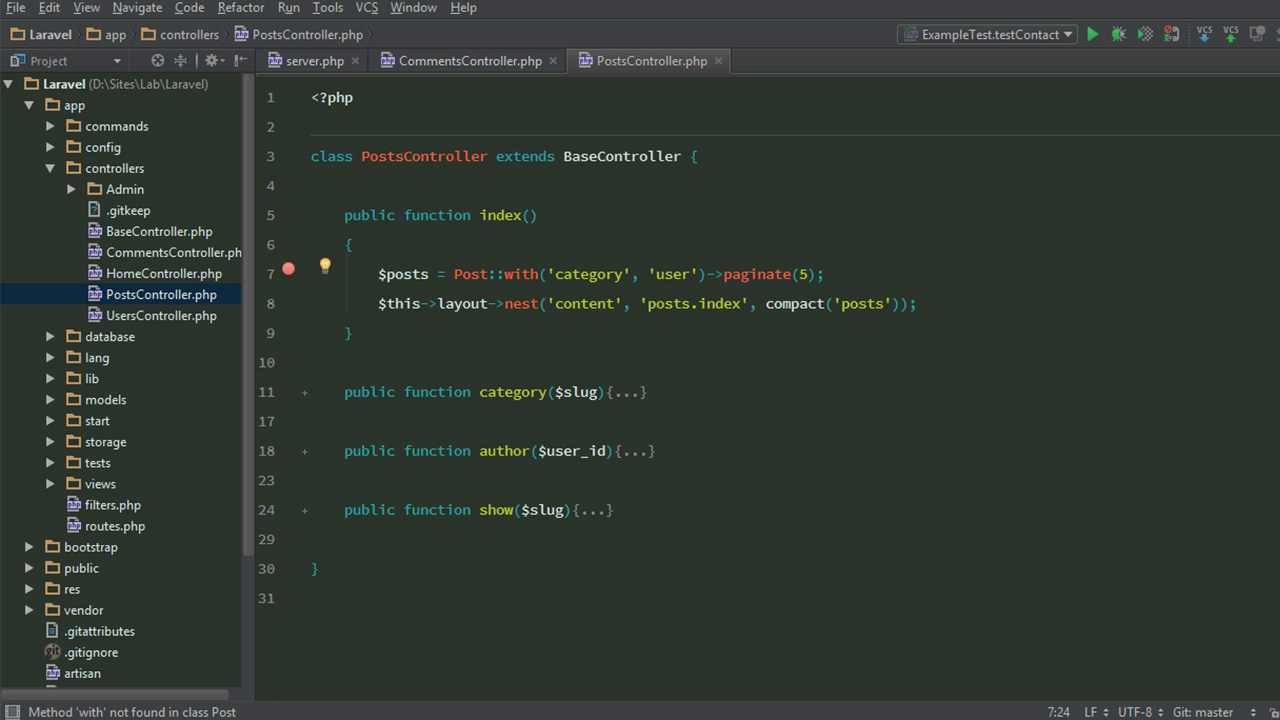
Task: Click the Scroll-to-Source crosshair icon
Action: [x=158, y=60]
